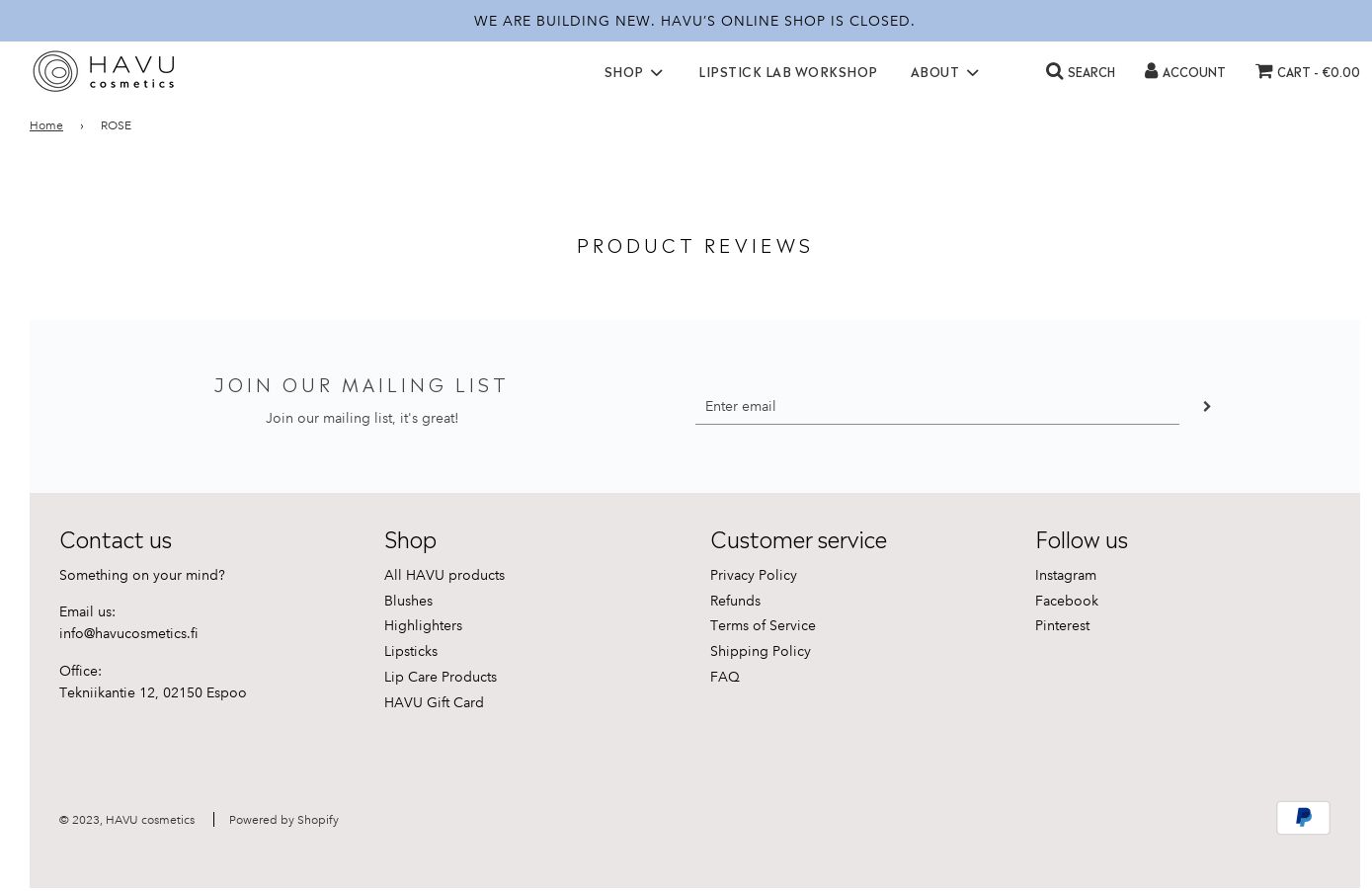
Task: Open Shipping Policy link
Action: 760,651
